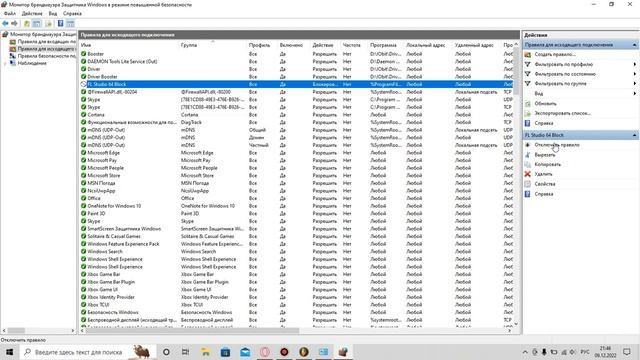640x360 pixels.
Task: Click the Export list toolbar icon
Action: point(48,24)
